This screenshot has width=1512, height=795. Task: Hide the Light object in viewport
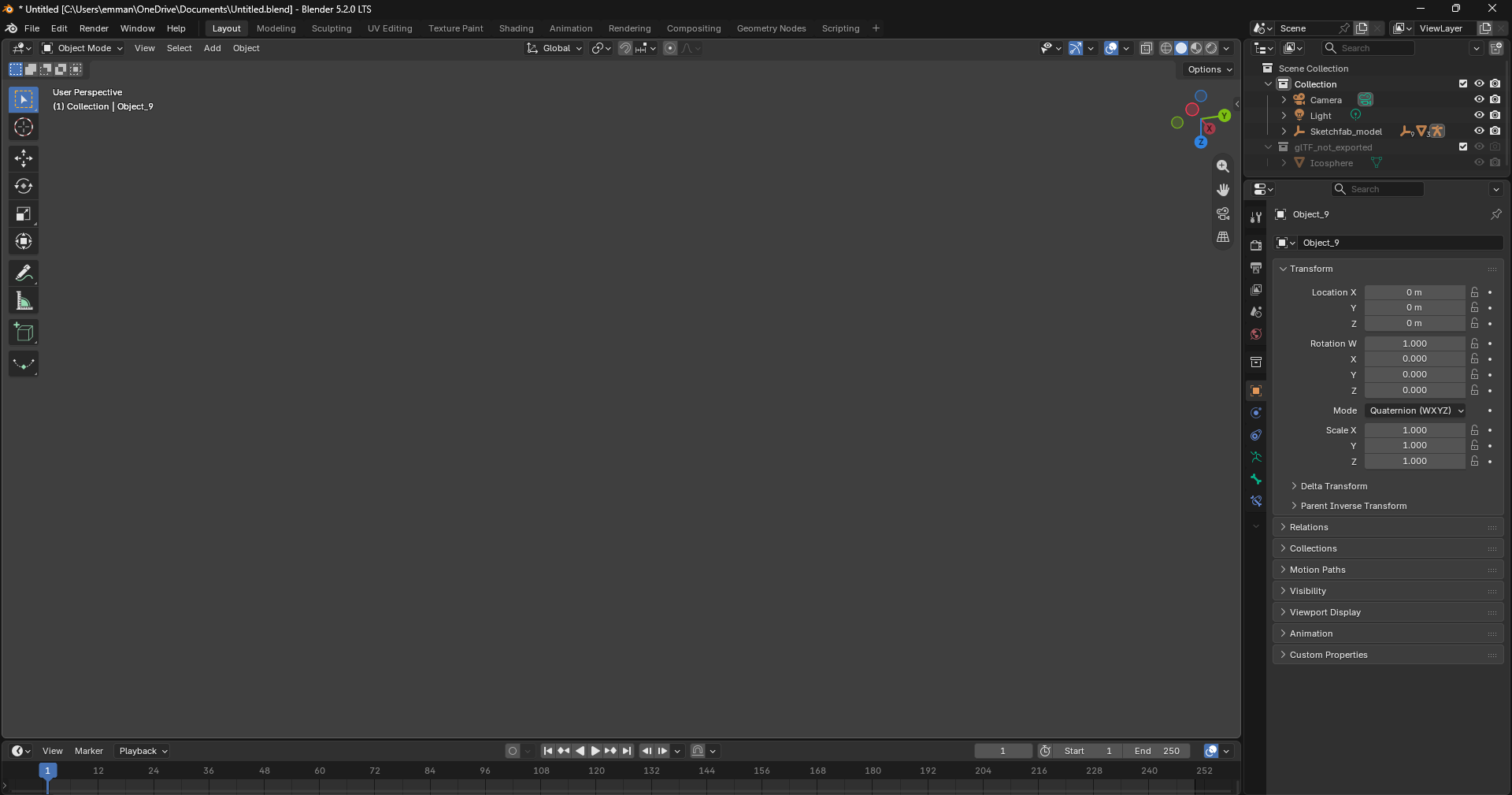click(1479, 115)
